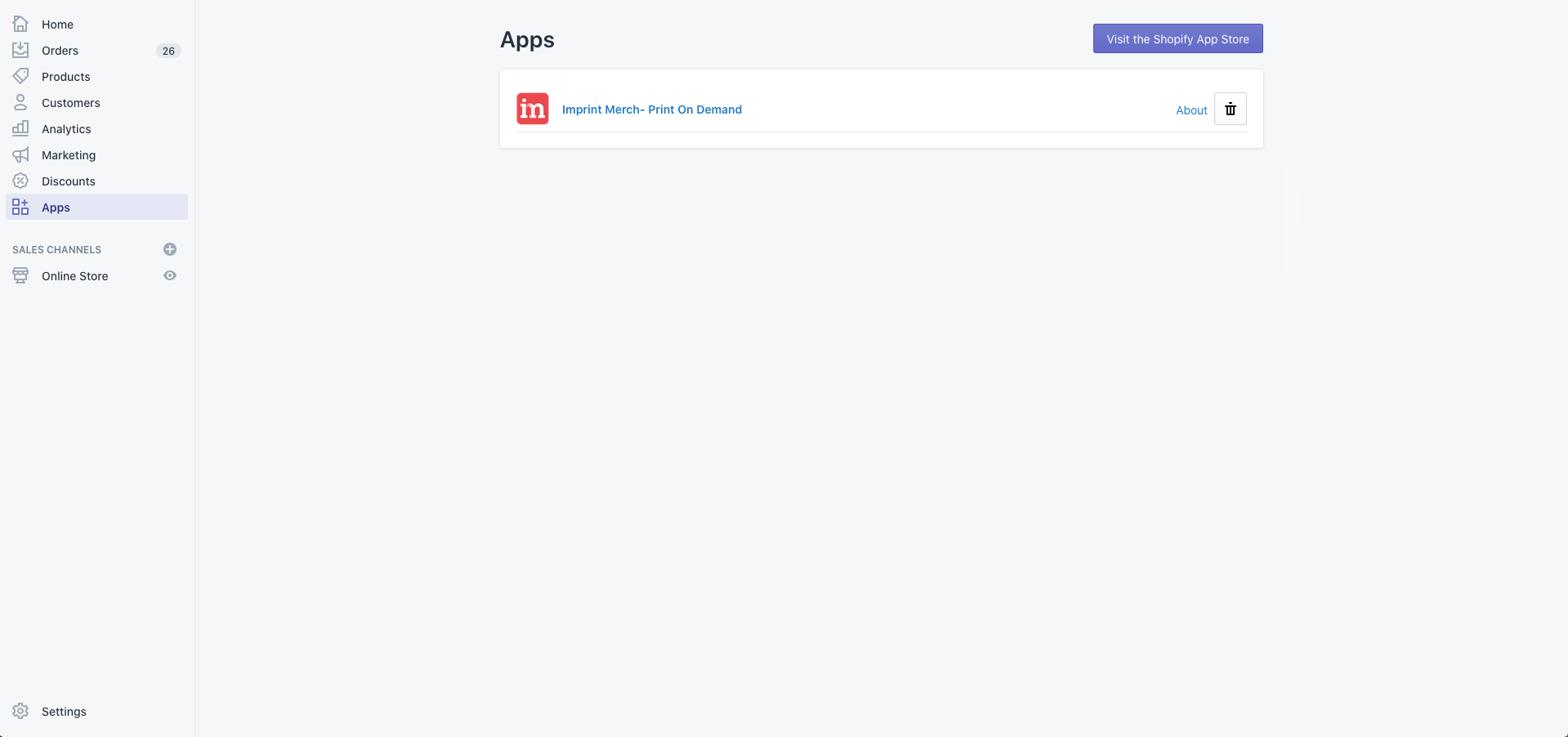Select the Online Store storefront icon
Screen dimensions: 1568x737
pyautogui.click(x=20, y=275)
